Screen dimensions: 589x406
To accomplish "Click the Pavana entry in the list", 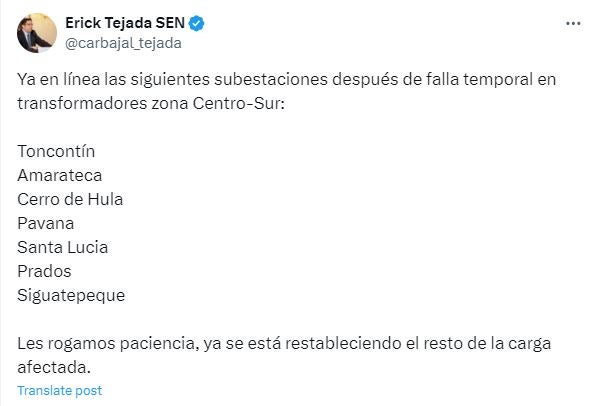I will point(46,223).
